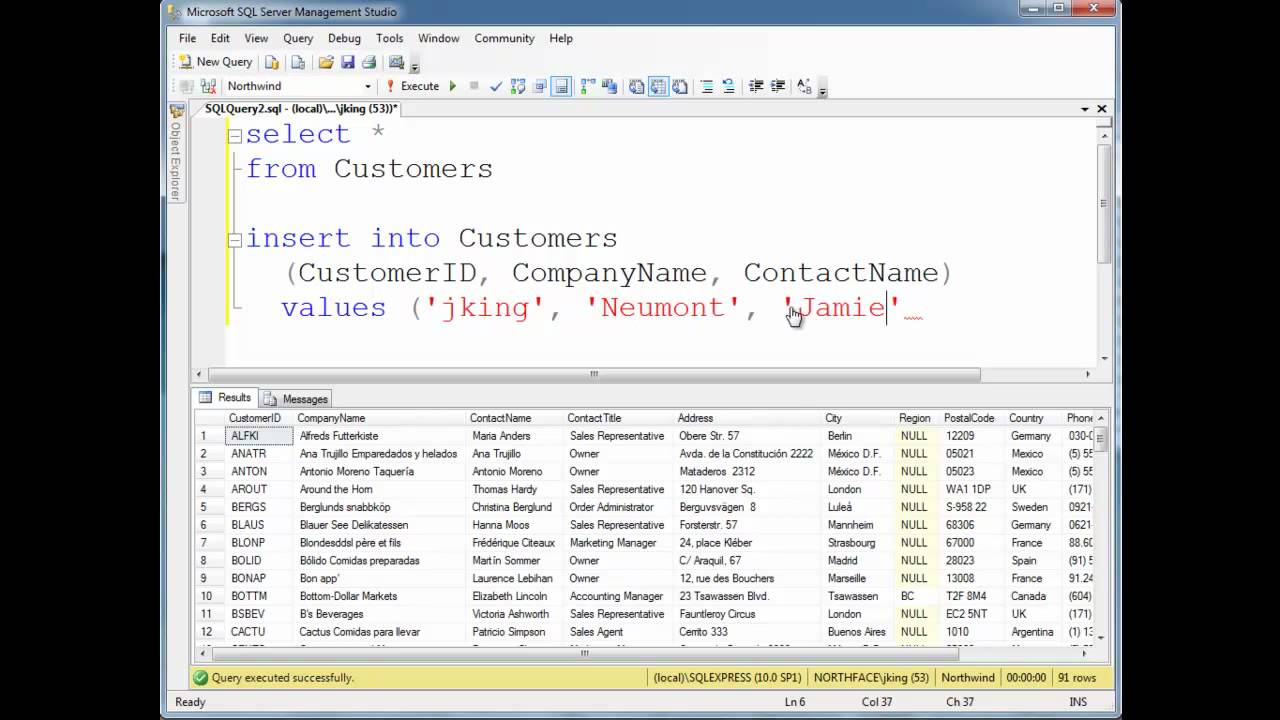Click the 'Query executed successfully.' status message
The height and width of the screenshot is (720, 1280).
(282, 677)
